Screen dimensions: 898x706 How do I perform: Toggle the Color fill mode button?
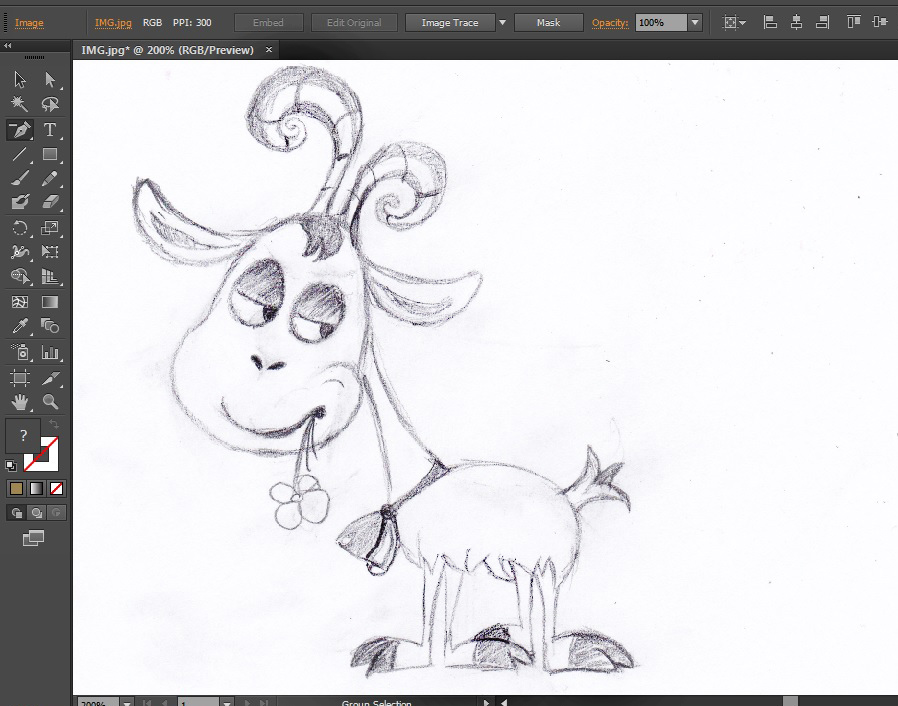(x=17, y=488)
